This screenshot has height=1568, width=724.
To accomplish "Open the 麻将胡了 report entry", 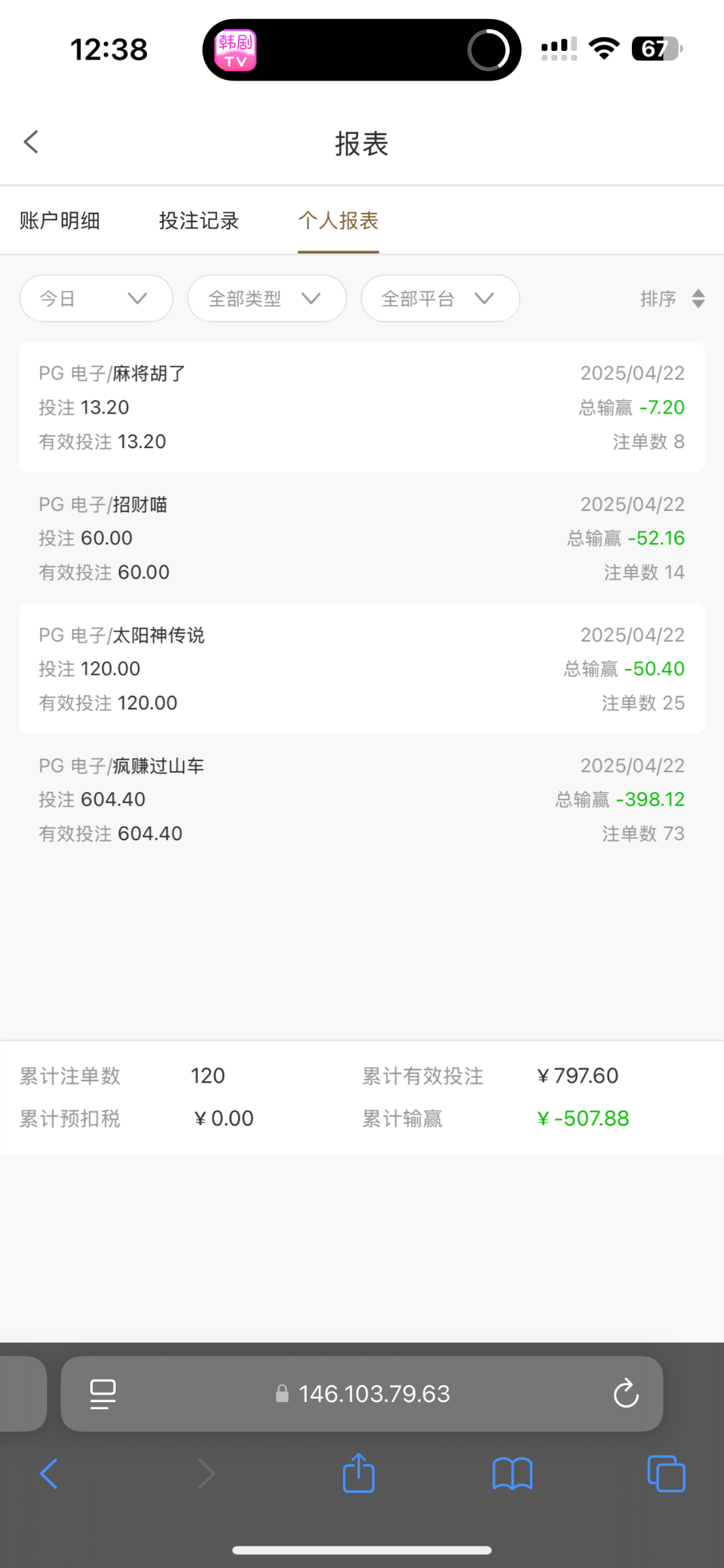I will coord(361,407).
